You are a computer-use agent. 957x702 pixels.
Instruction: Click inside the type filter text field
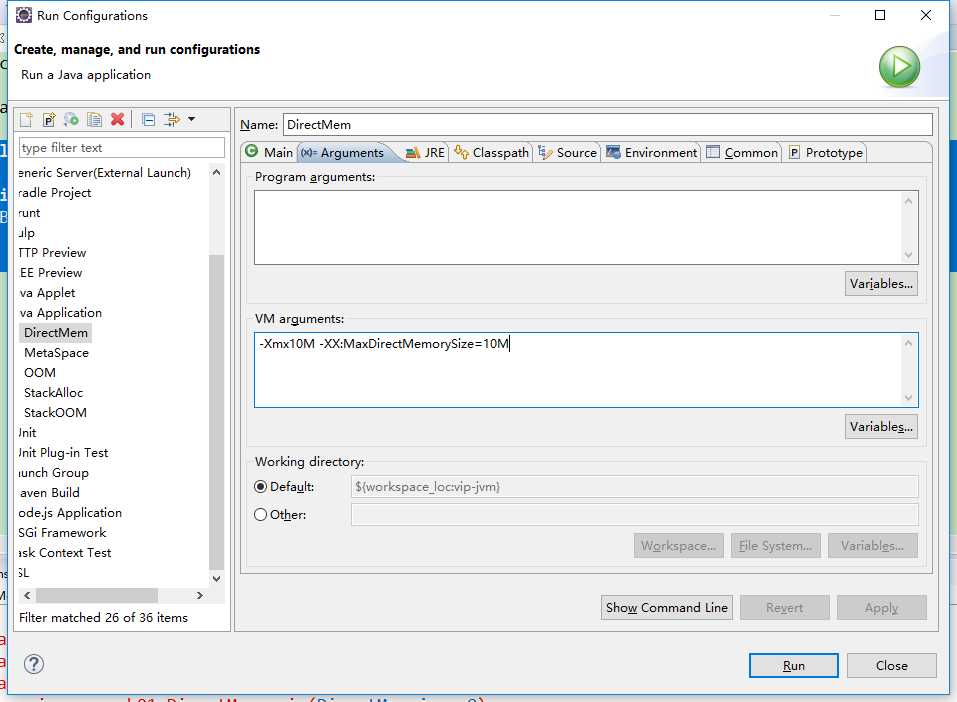click(x=122, y=148)
